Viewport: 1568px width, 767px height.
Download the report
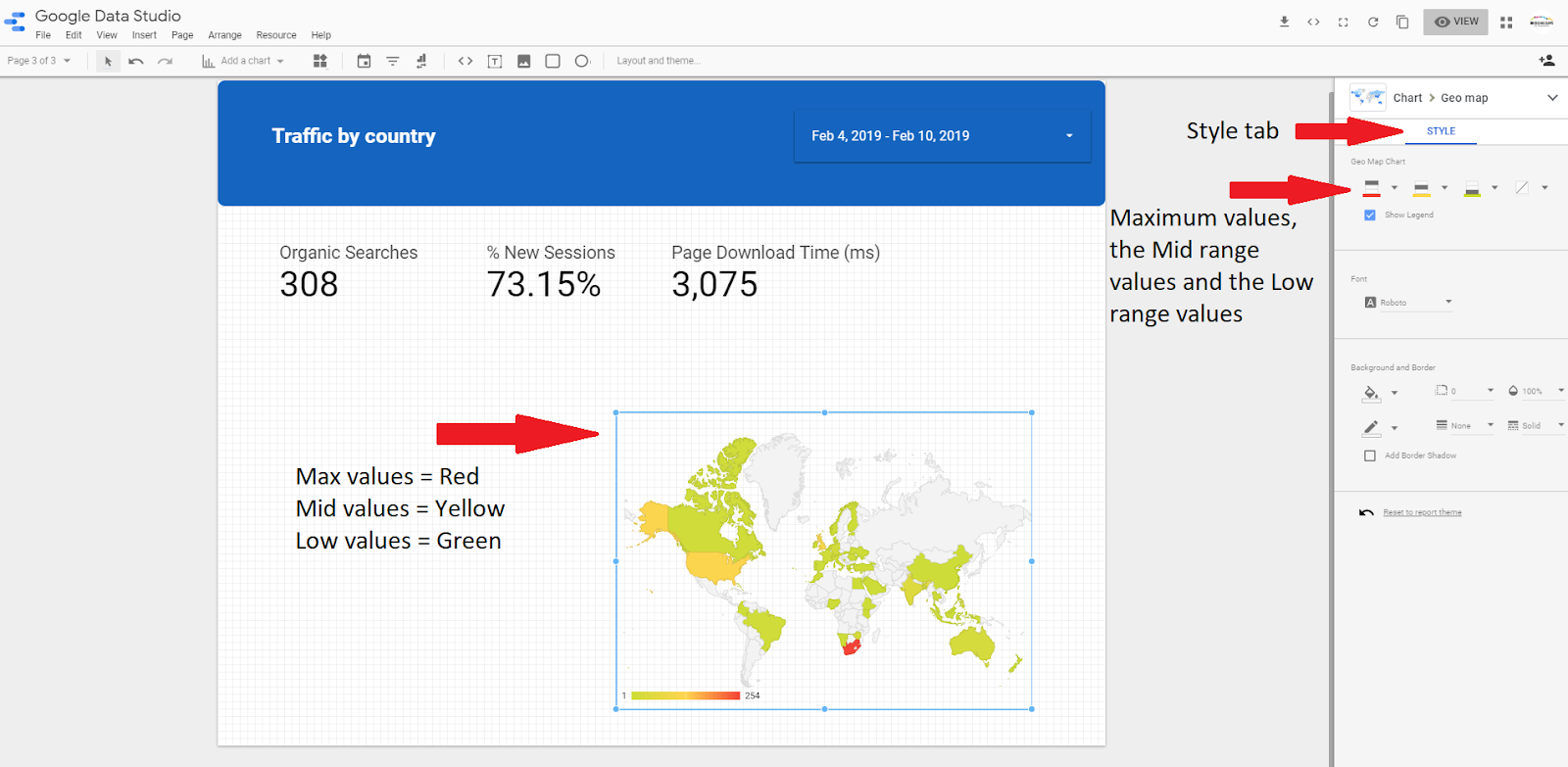click(1284, 22)
